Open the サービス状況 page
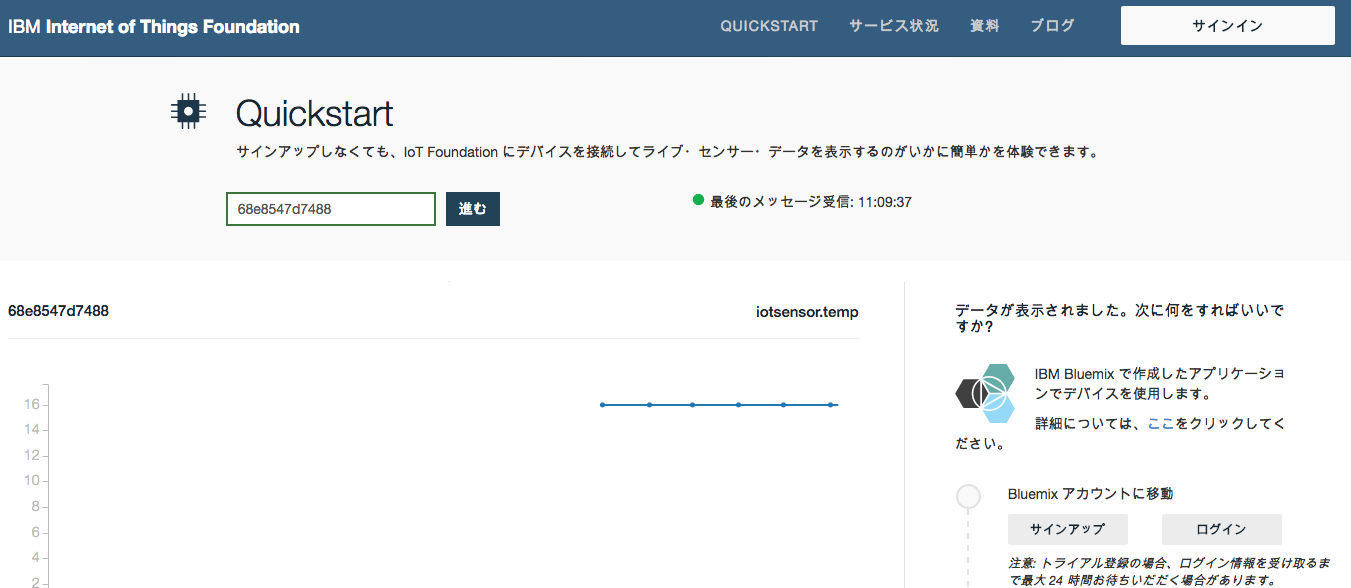1351x588 pixels. (892, 26)
